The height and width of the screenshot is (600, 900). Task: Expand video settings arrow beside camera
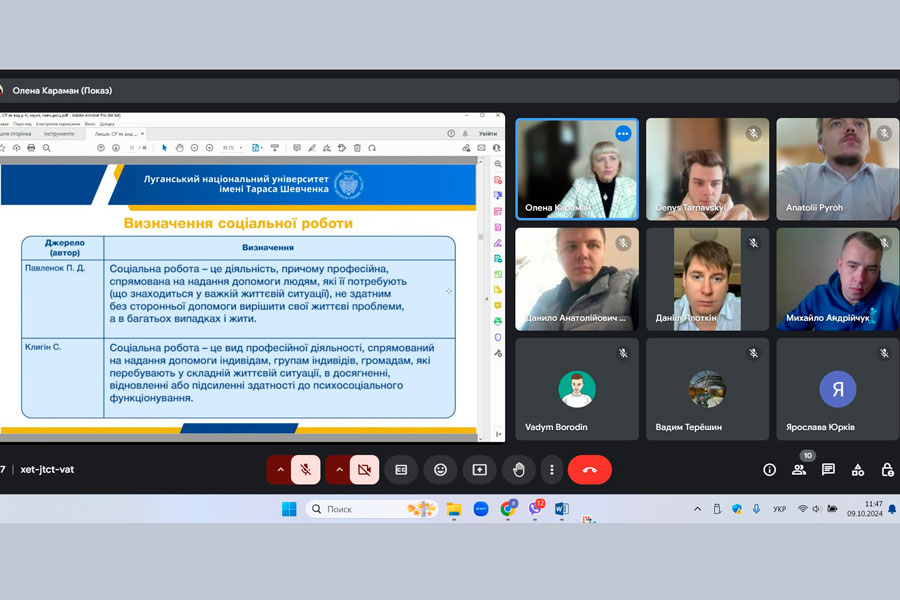[339, 470]
